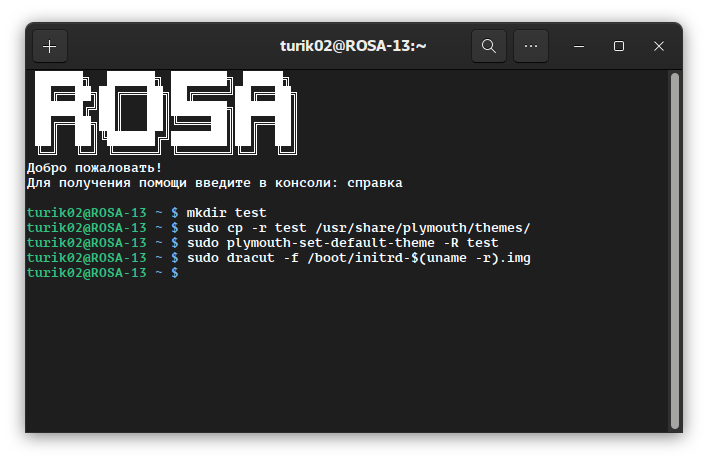Click the path /usr/share/plymouth/themes/

click(423, 228)
